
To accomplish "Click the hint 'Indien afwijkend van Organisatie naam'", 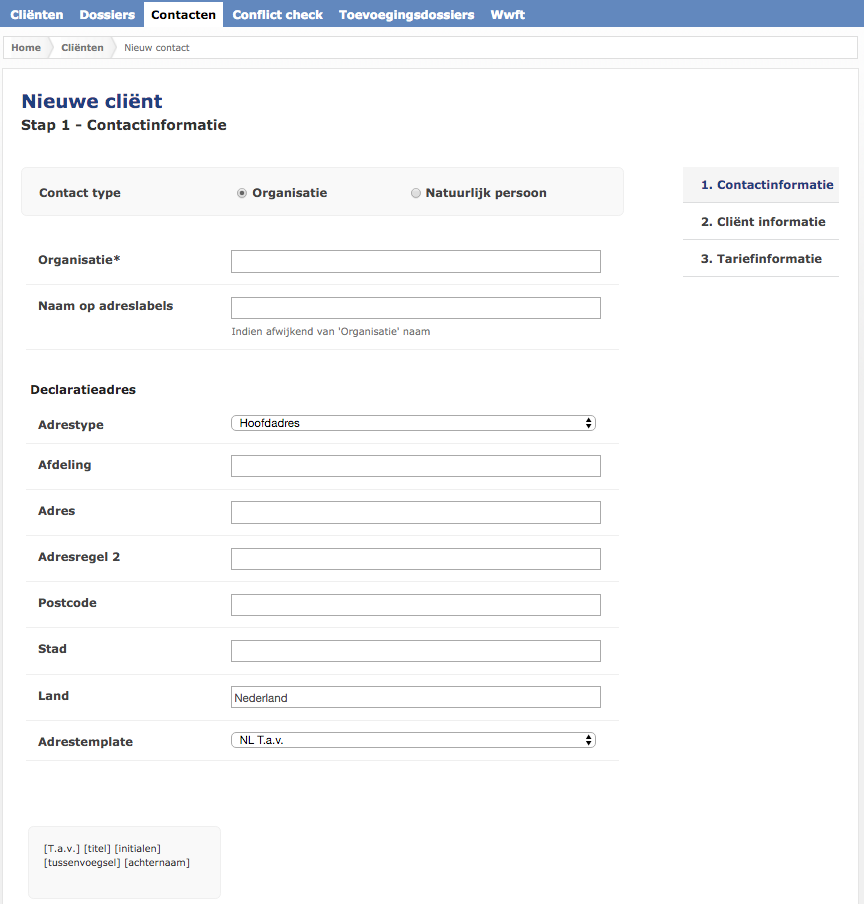I will tap(331, 332).
